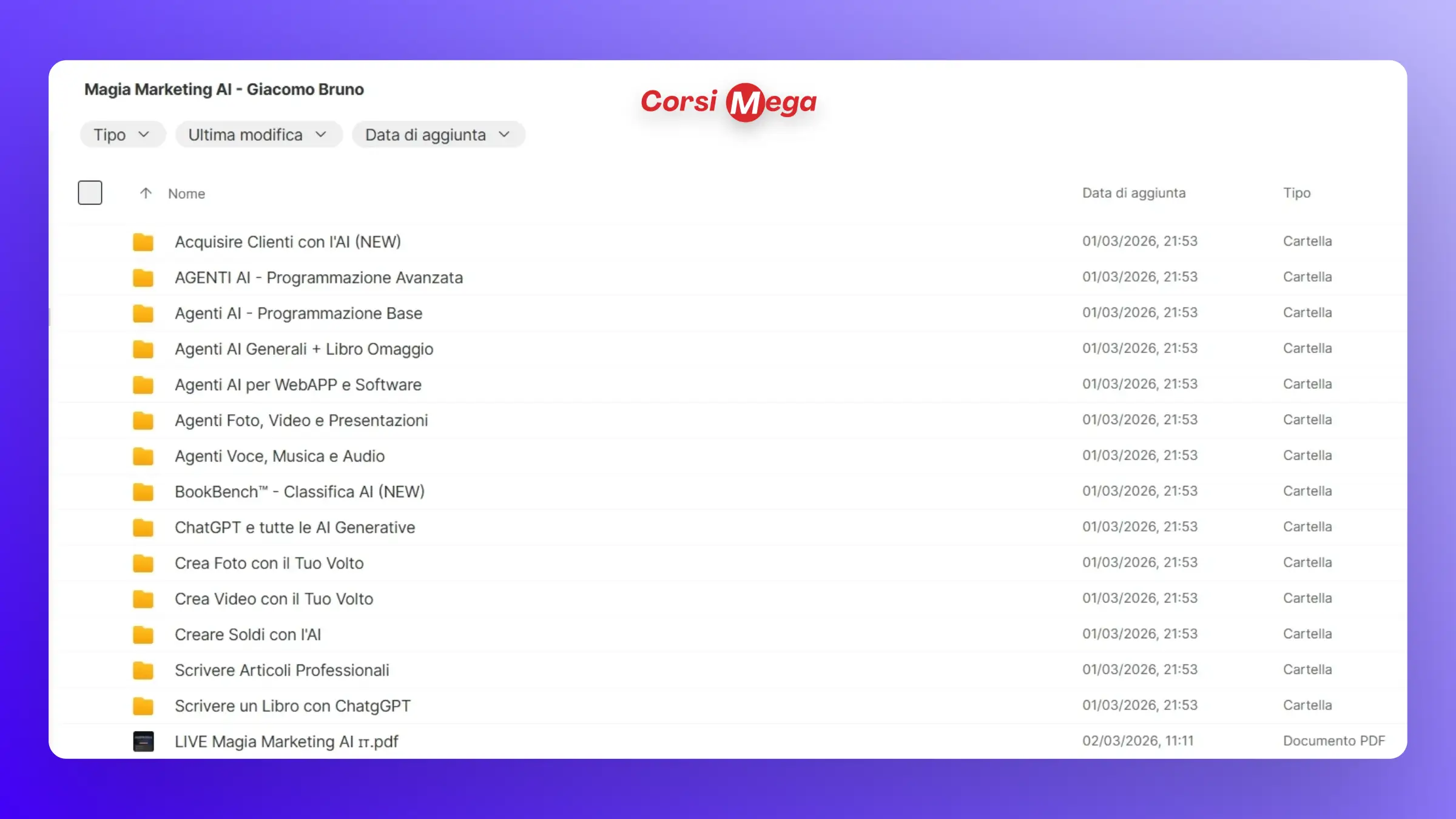Viewport: 1456px width, 819px height.
Task: Select the Crea Video con il Tuo Volto row
Action: point(274,599)
